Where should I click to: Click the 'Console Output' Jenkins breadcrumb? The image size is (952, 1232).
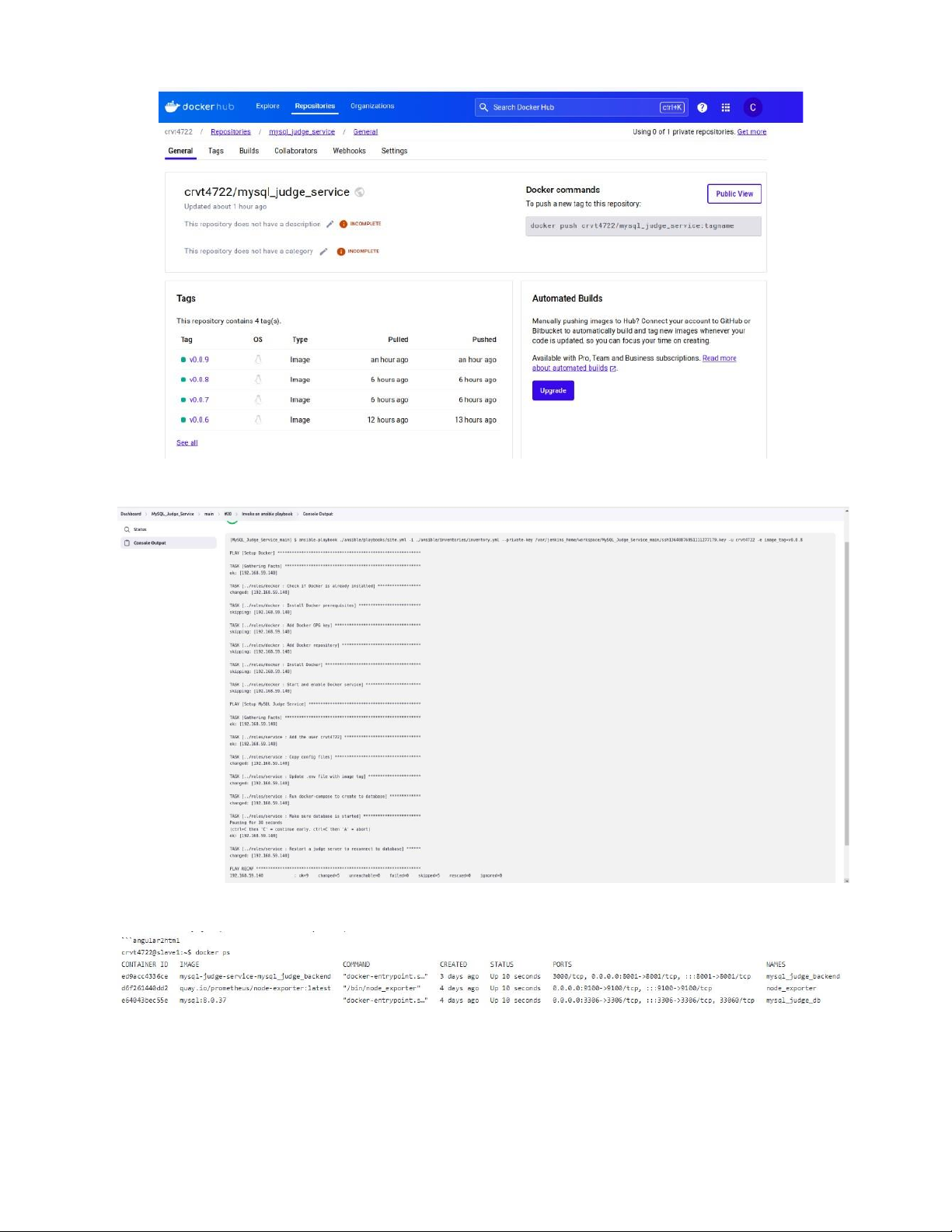(x=318, y=514)
